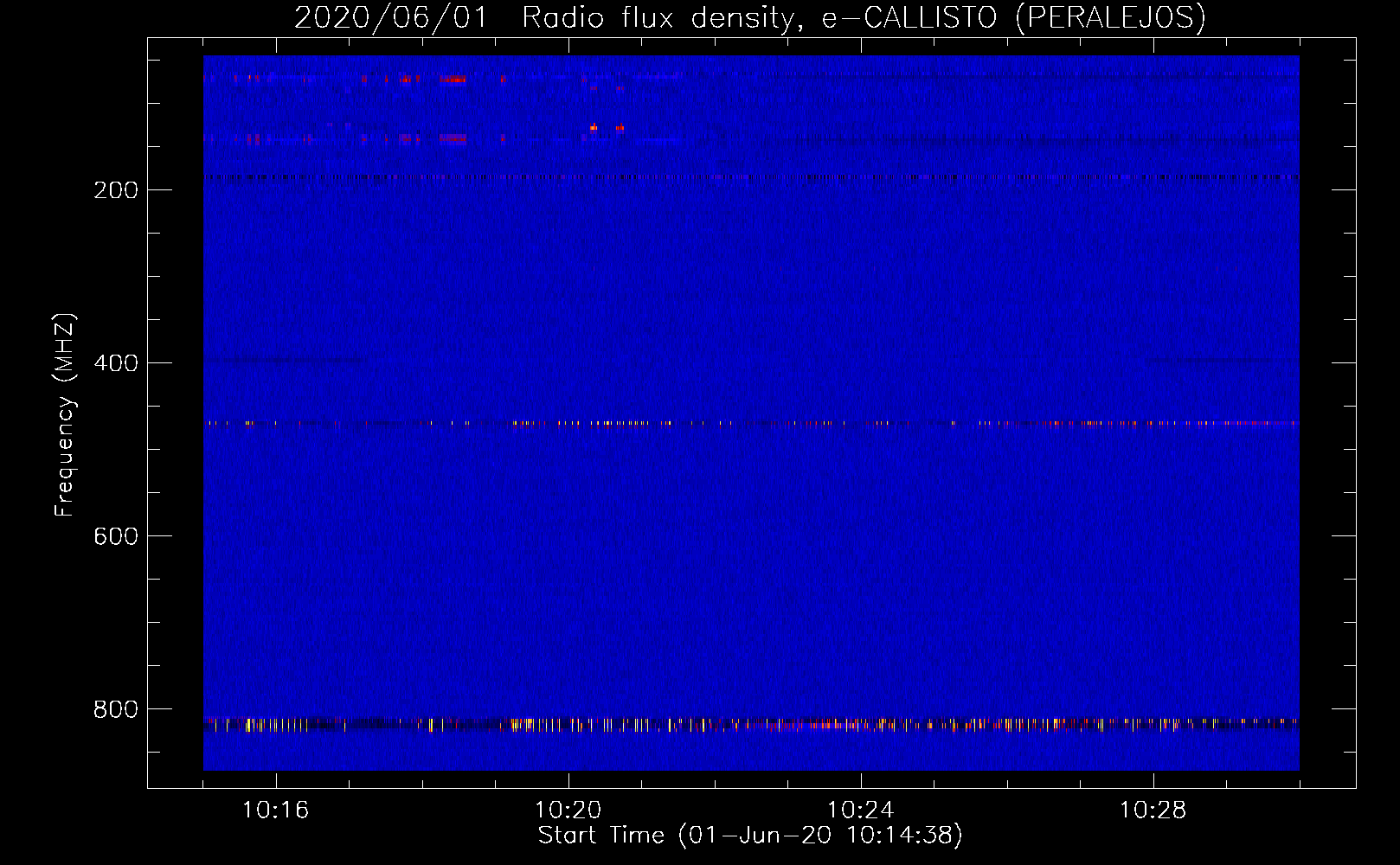Click the 10:16 time tick label
Image resolution: width=1400 pixels, height=865 pixels.
pos(275,811)
